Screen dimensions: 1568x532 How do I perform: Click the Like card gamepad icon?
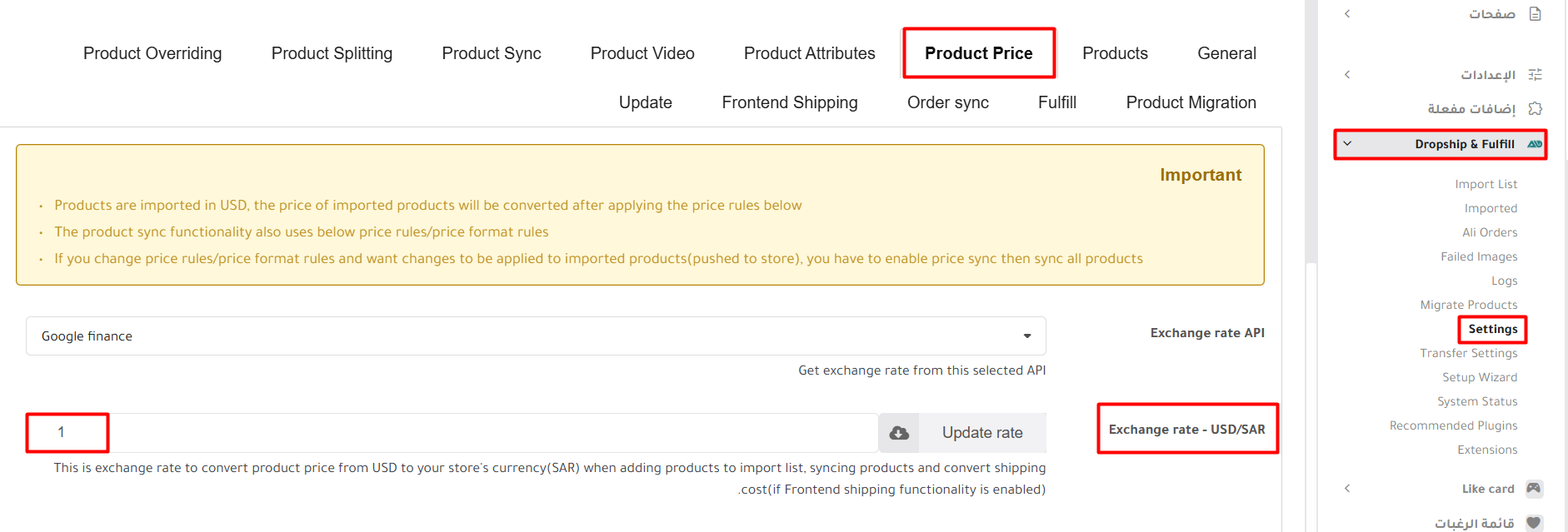(1534, 489)
